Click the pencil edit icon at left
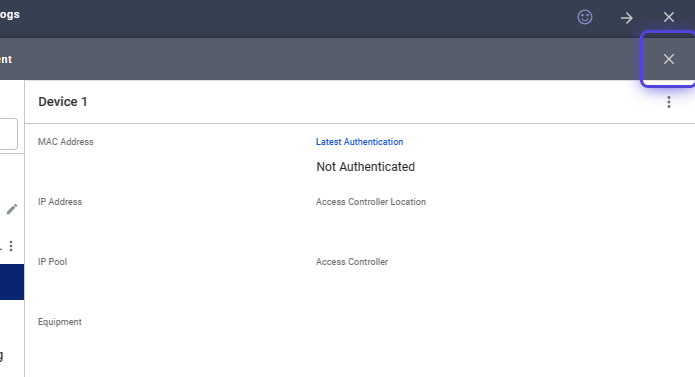The height and width of the screenshot is (377, 695). [x=12, y=209]
